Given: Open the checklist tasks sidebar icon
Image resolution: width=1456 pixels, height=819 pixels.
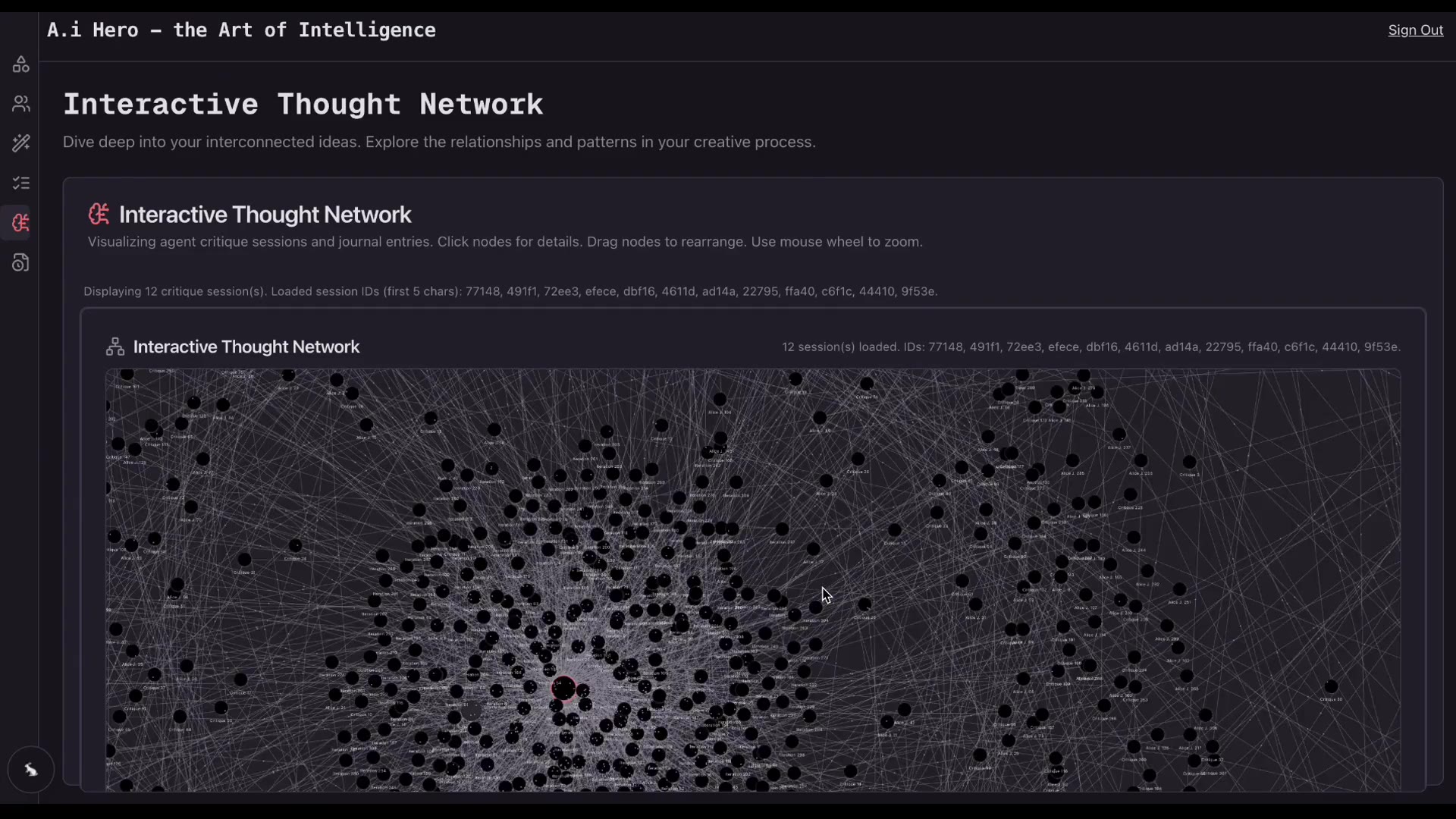Looking at the screenshot, I should pos(21,183).
